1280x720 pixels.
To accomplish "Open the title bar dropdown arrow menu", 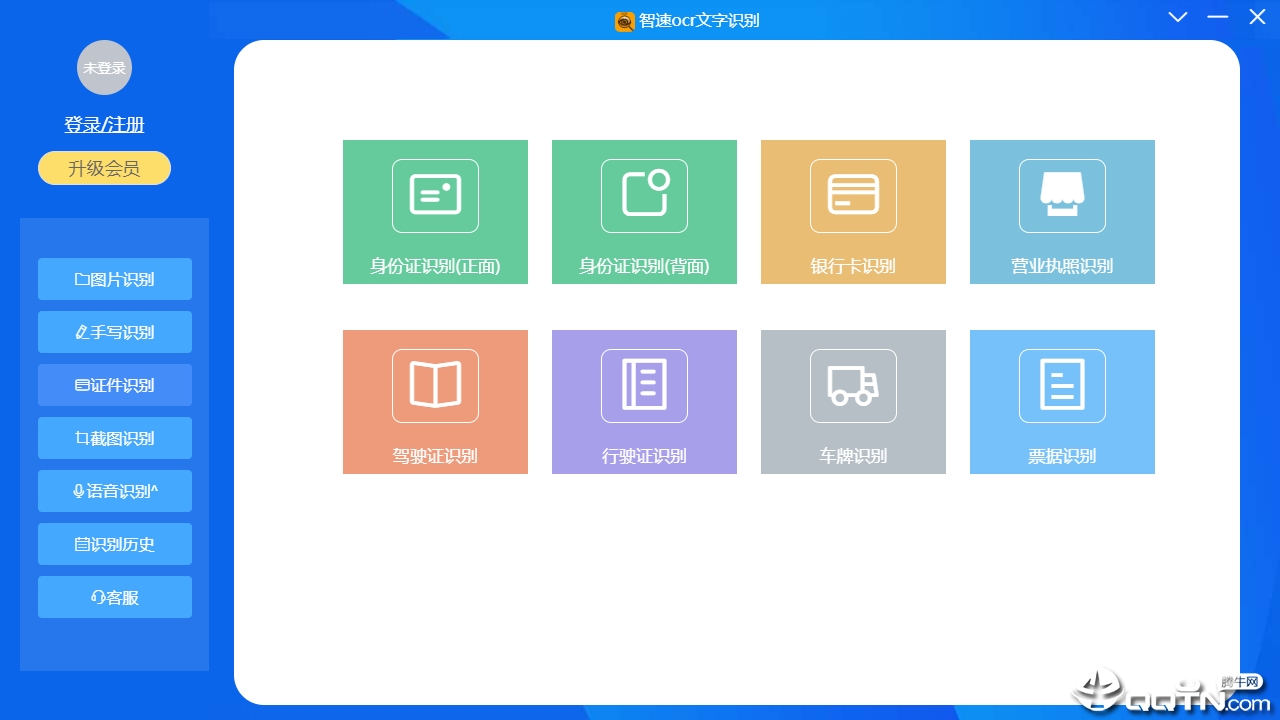I will click(x=1178, y=17).
